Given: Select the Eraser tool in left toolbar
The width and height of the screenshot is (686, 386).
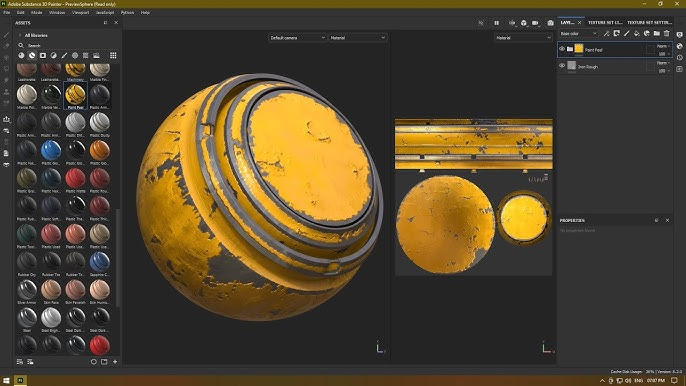Looking at the screenshot, I should (x=6, y=46).
